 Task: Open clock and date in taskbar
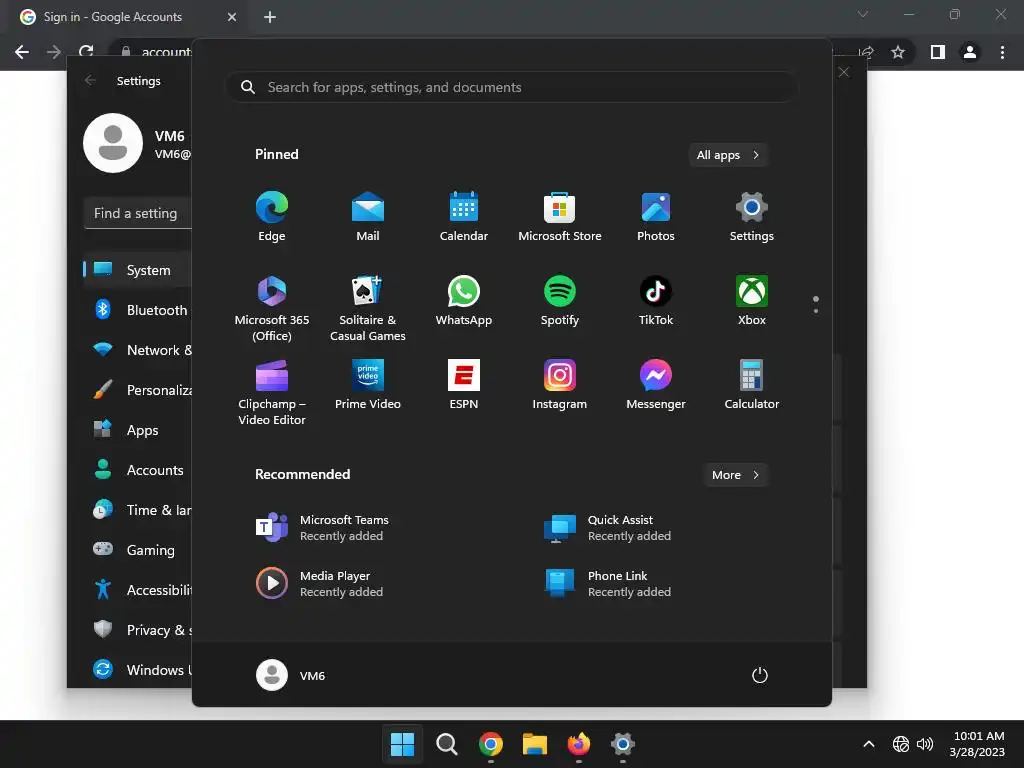tap(977, 744)
